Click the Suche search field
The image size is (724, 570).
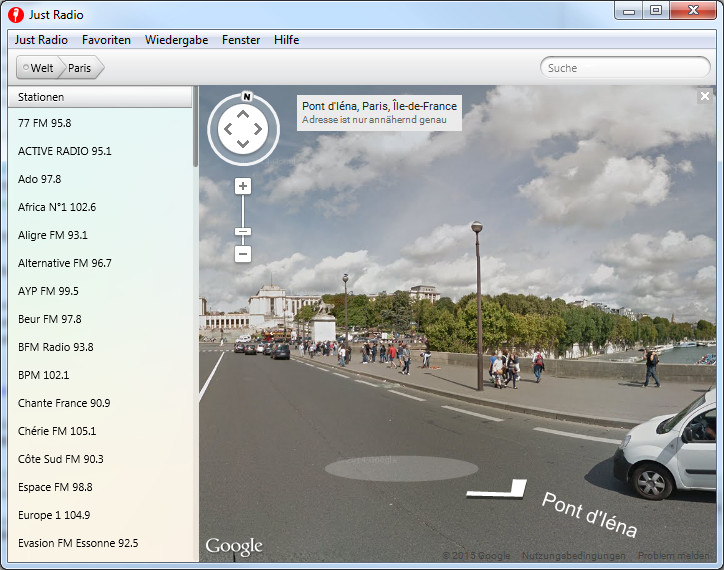coord(625,68)
